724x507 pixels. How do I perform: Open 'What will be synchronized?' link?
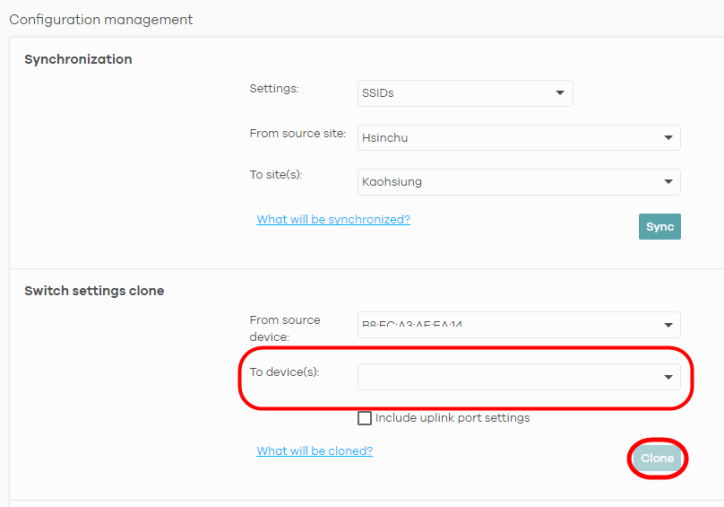click(x=333, y=220)
